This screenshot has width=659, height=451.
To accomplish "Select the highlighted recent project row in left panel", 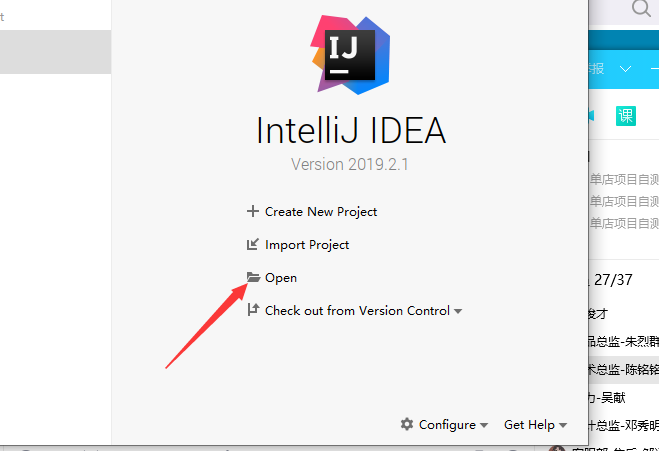I will [55, 52].
